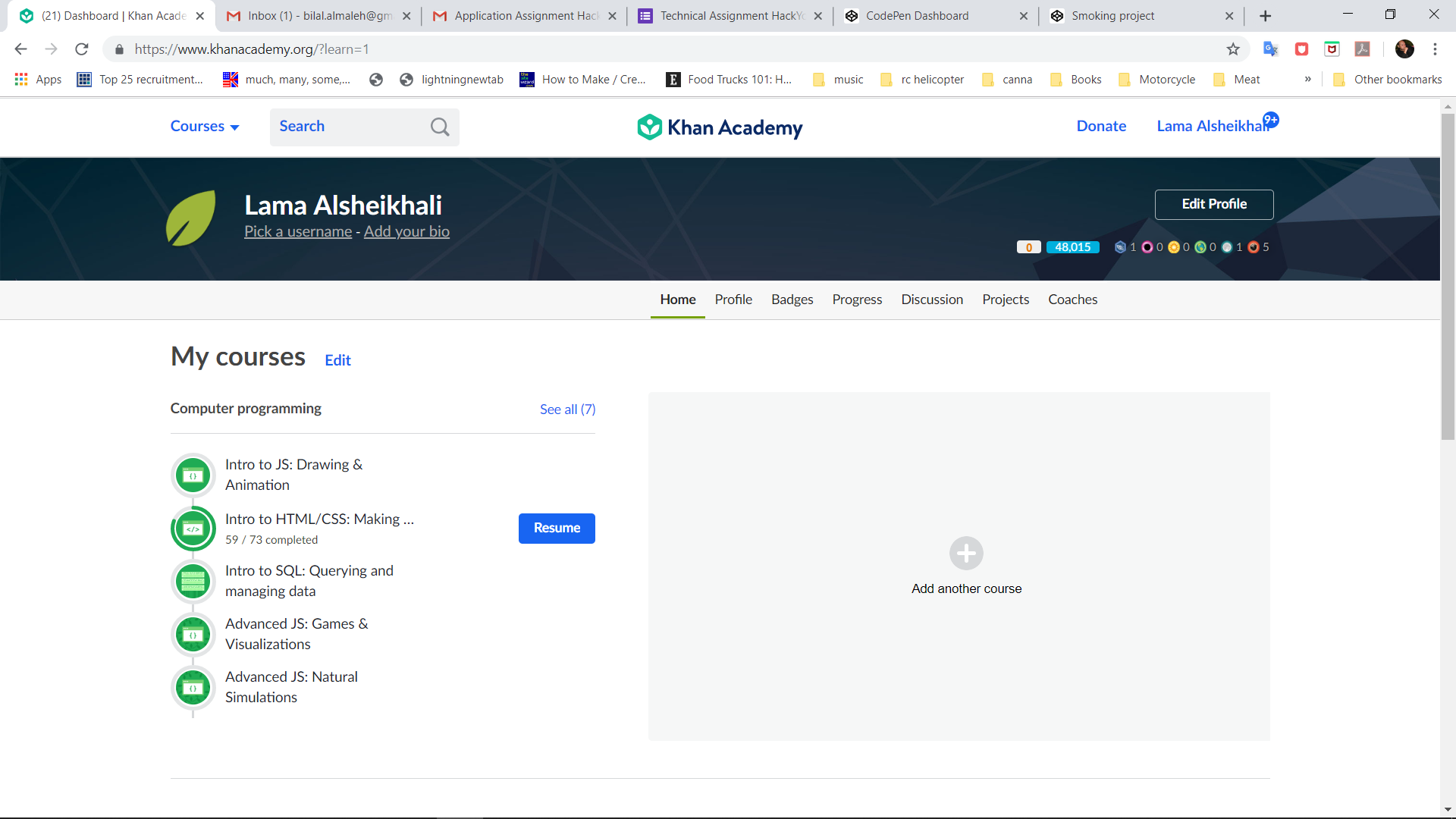The image size is (1456, 819).
Task: Open the Pocket extension icon
Action: pos(1332,49)
